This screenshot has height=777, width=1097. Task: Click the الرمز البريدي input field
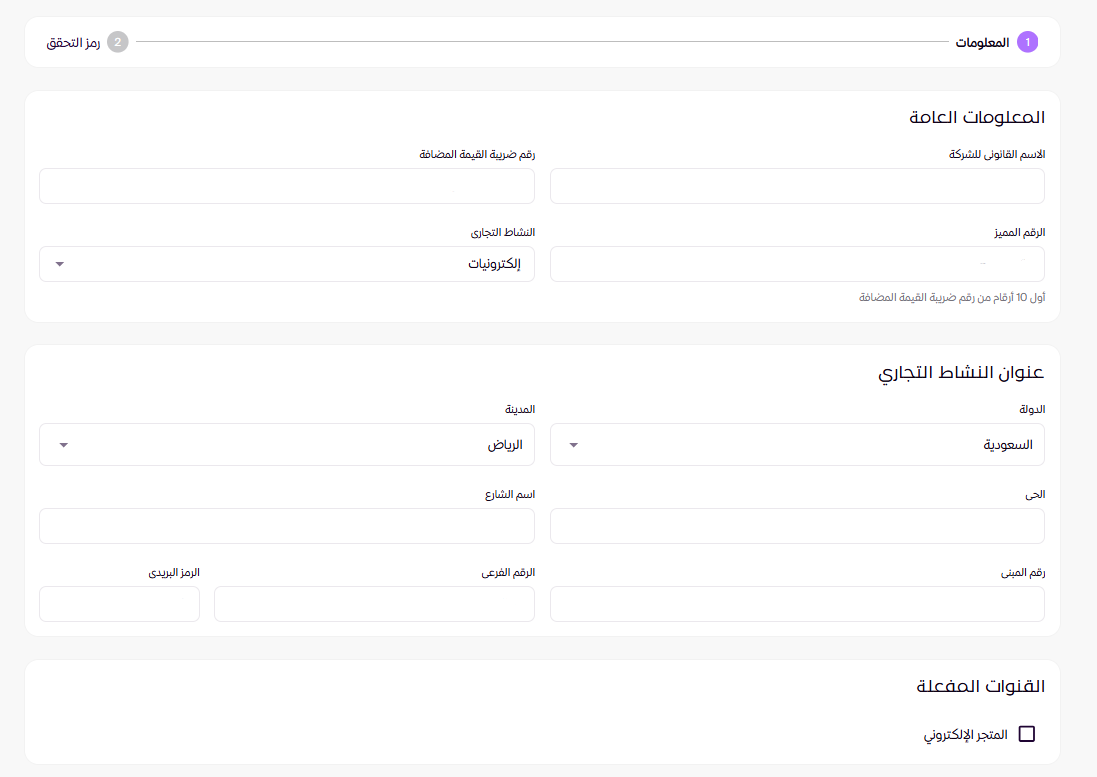(119, 604)
